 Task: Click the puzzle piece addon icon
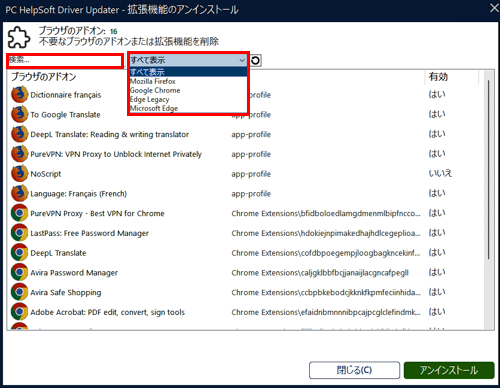coord(19,37)
